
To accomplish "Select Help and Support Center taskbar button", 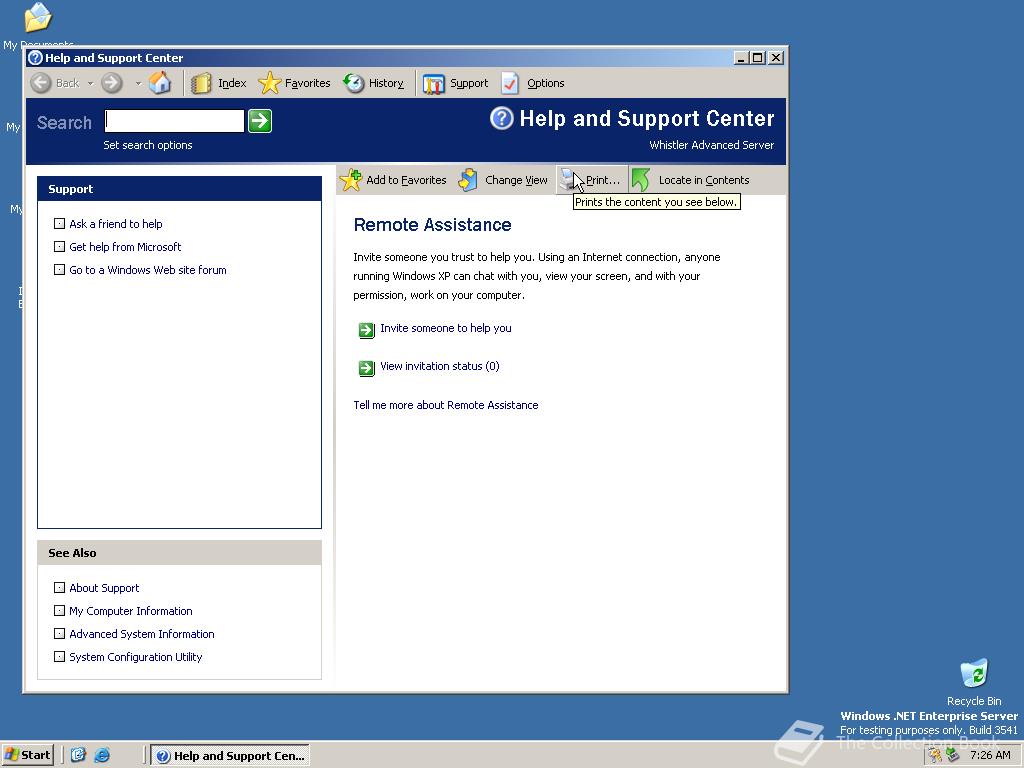I will [231, 756].
